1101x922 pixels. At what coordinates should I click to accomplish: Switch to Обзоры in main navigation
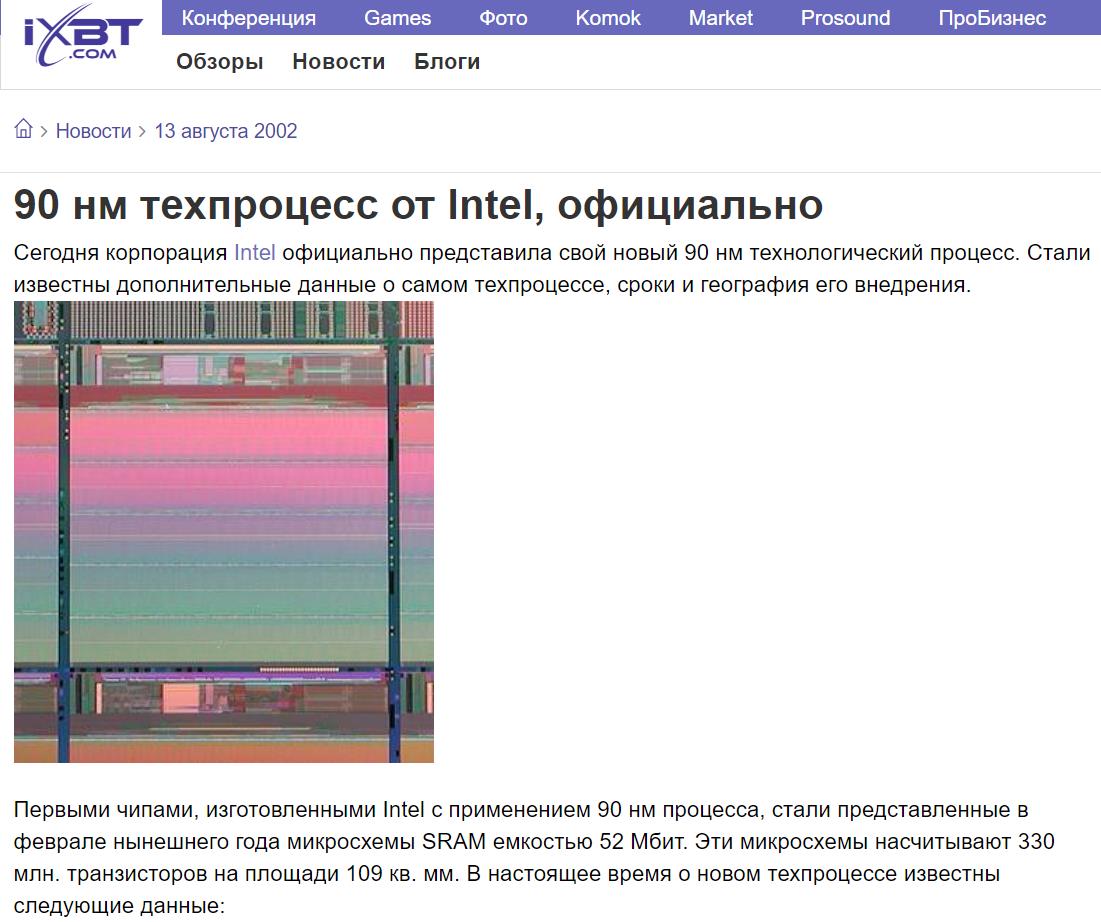click(x=220, y=62)
